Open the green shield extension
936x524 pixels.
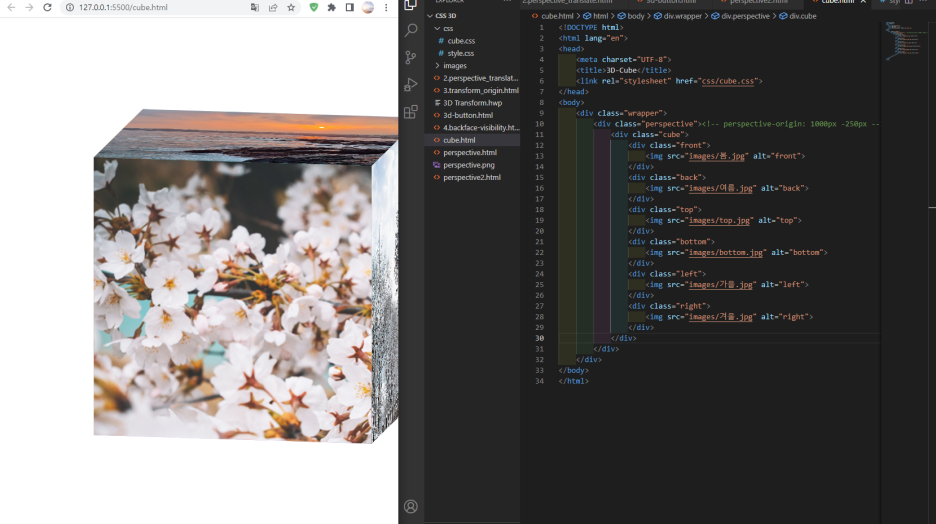pyautogui.click(x=313, y=7)
